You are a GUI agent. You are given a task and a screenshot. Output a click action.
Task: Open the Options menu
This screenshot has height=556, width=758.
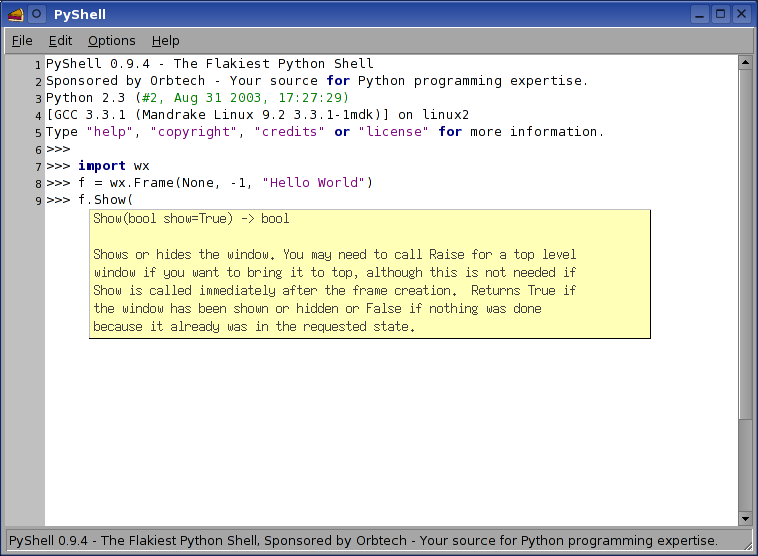[x=111, y=41]
